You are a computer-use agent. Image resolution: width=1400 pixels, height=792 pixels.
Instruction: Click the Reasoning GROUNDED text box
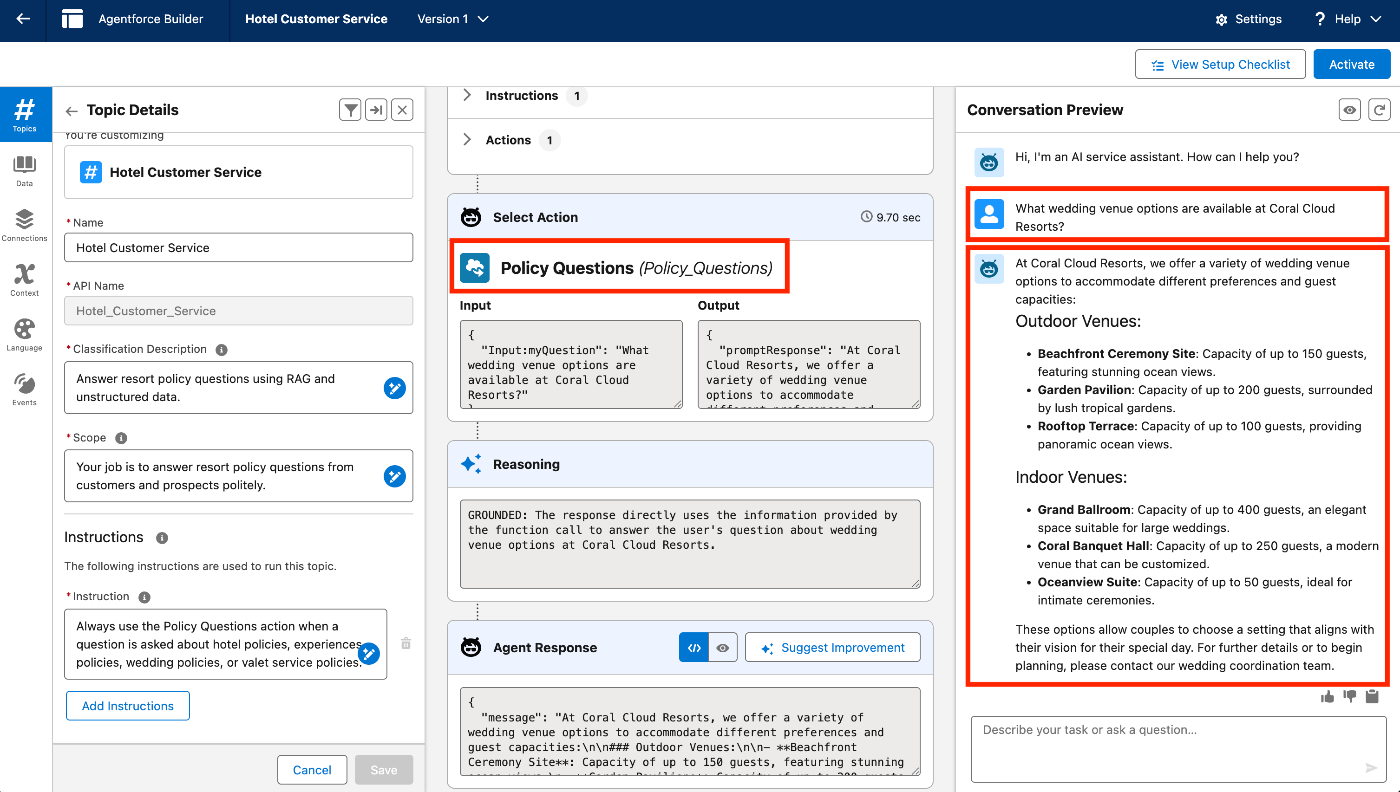690,544
